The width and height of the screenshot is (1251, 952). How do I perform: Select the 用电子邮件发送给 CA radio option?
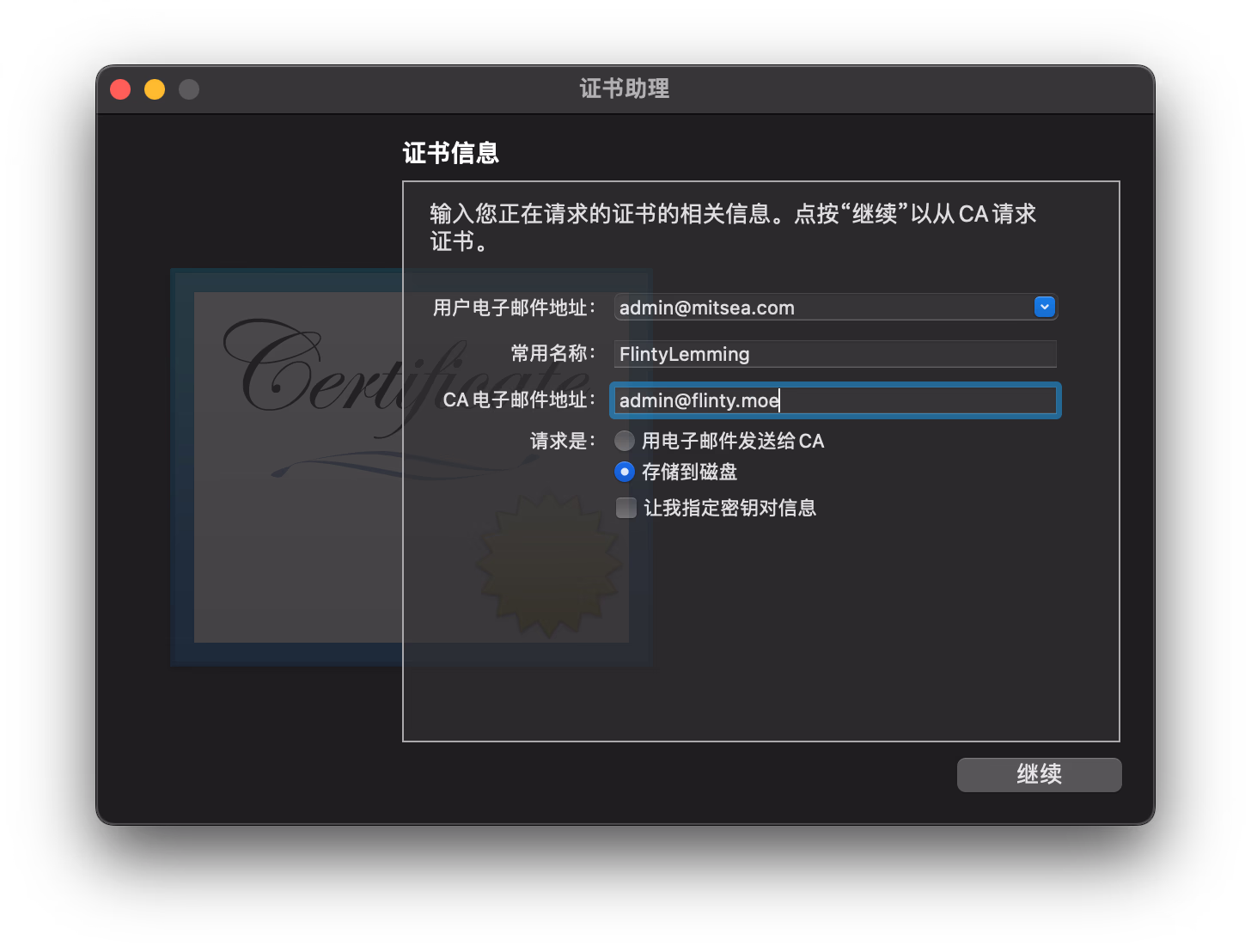point(625,441)
